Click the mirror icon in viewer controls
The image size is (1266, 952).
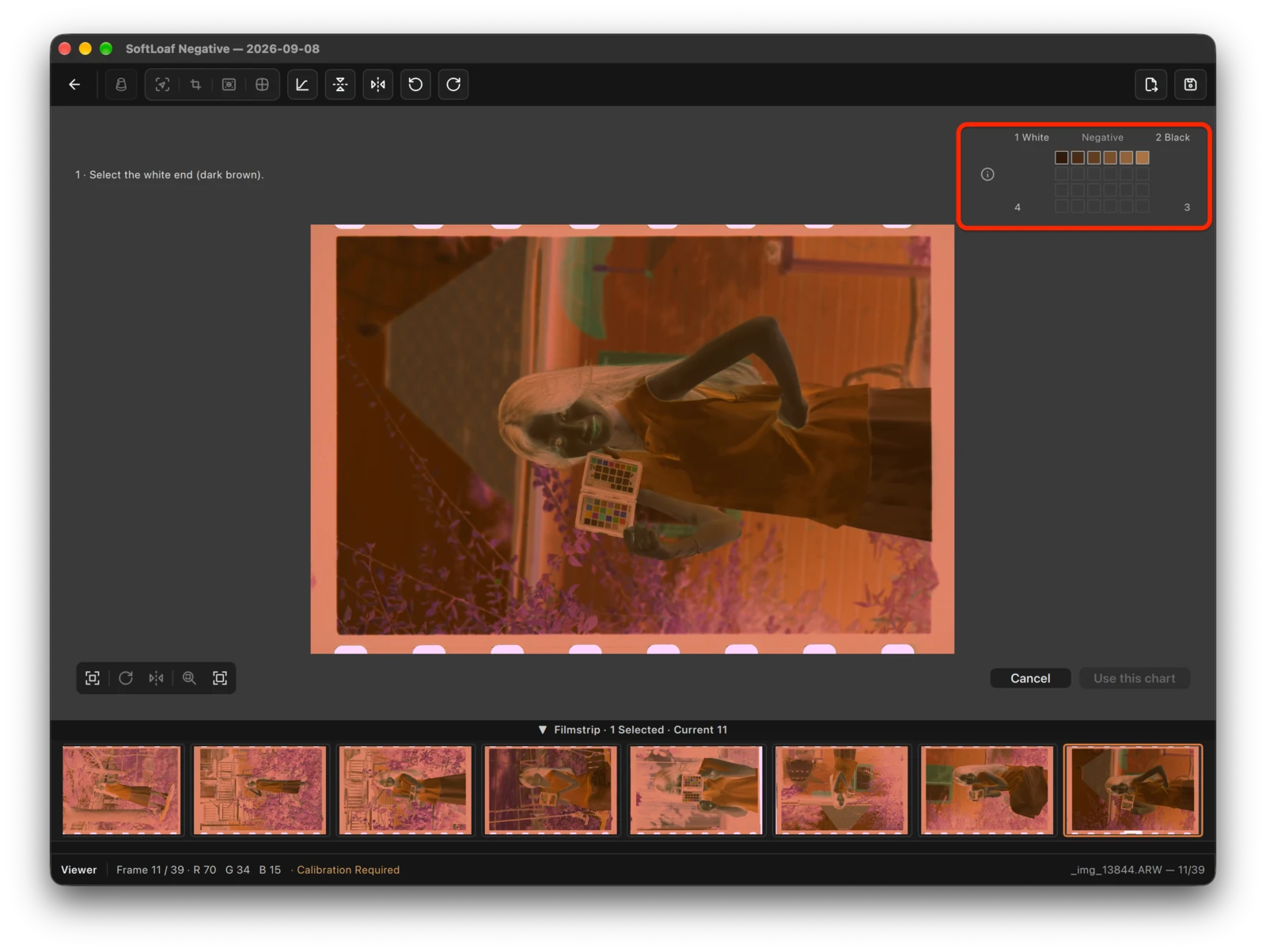point(157,678)
